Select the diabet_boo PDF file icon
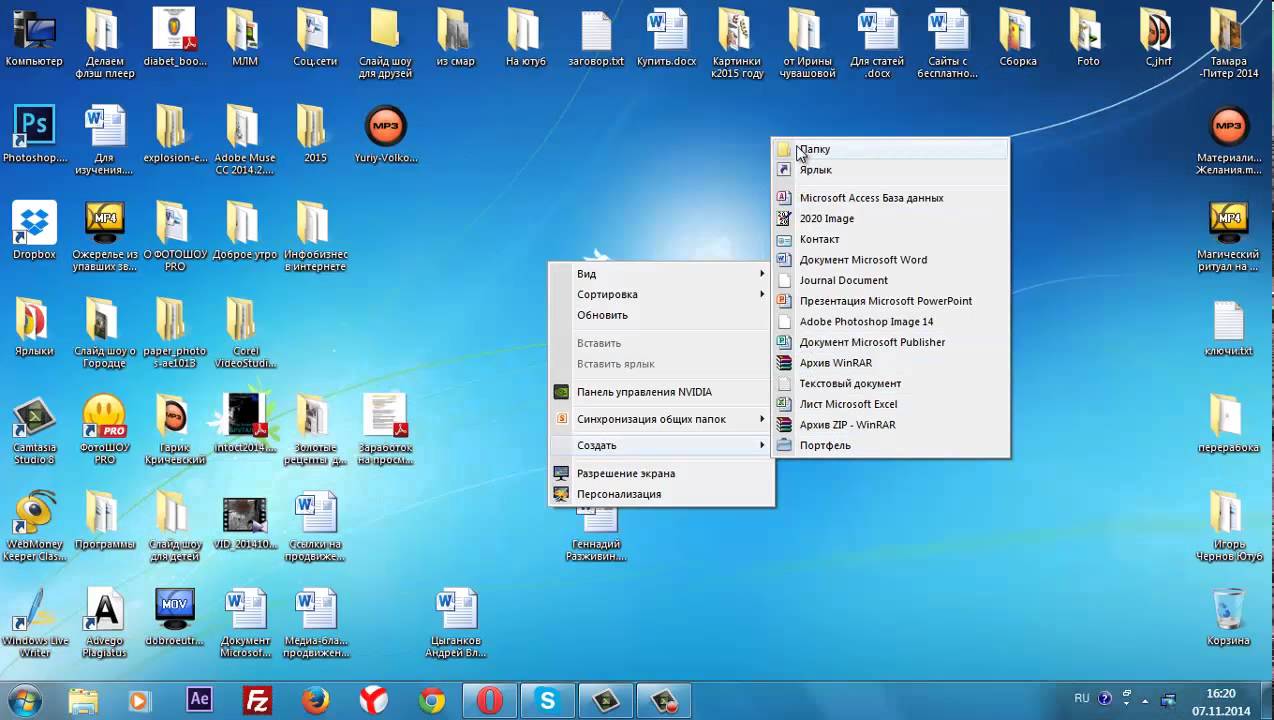This screenshot has width=1274, height=720. coord(175,38)
